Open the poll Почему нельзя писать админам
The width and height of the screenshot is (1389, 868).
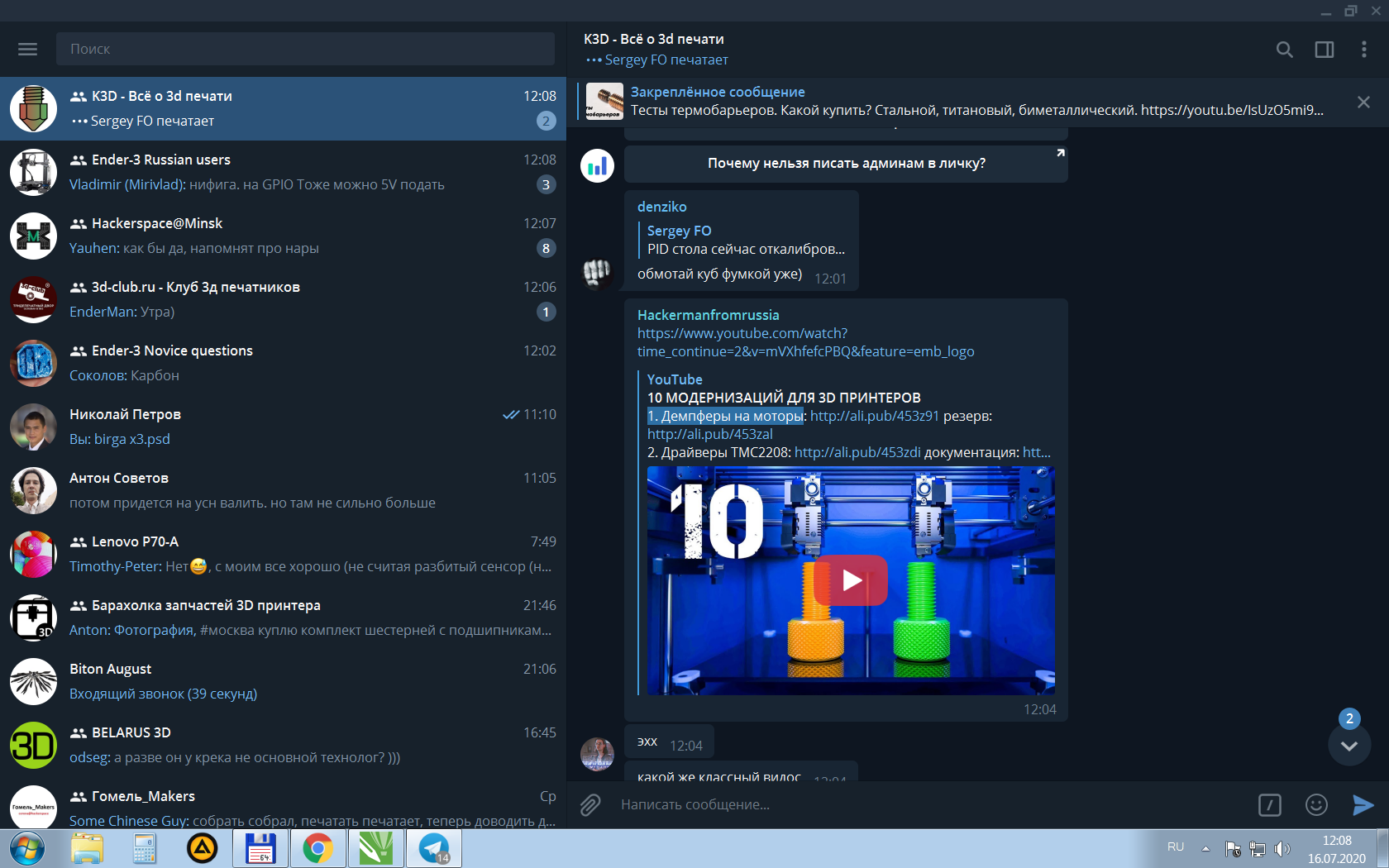point(846,163)
